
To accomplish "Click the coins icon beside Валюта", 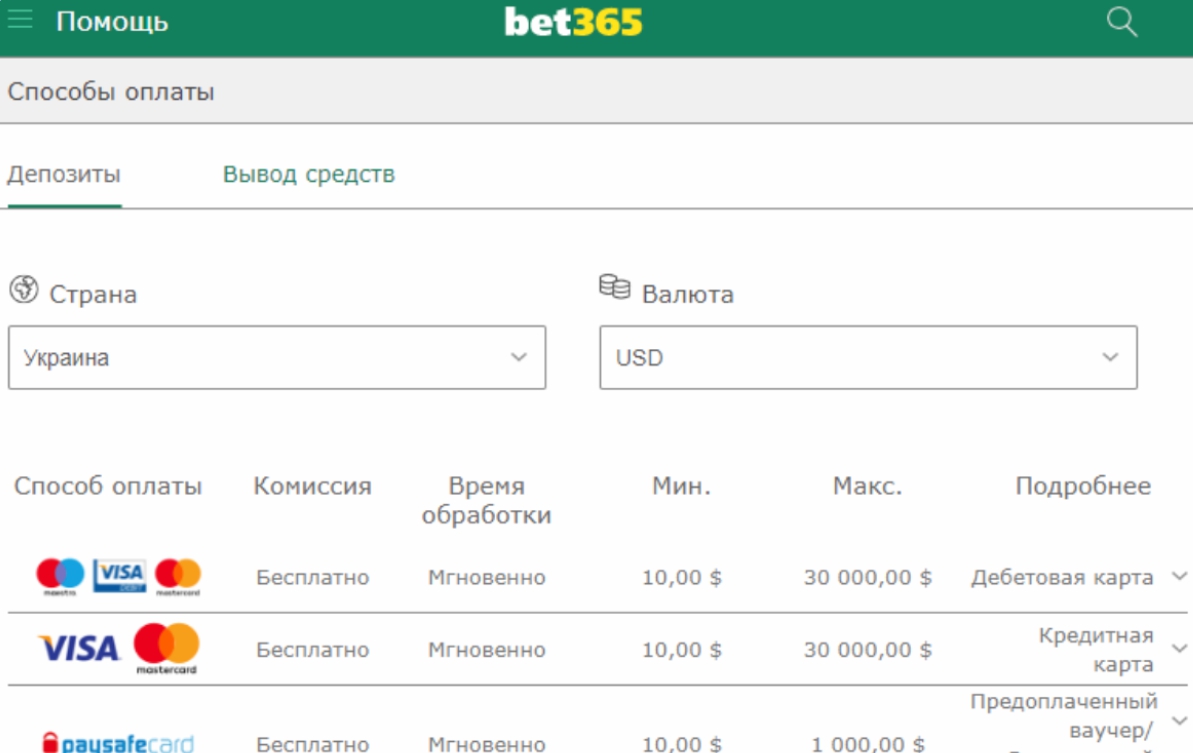I will pyautogui.click(x=614, y=288).
